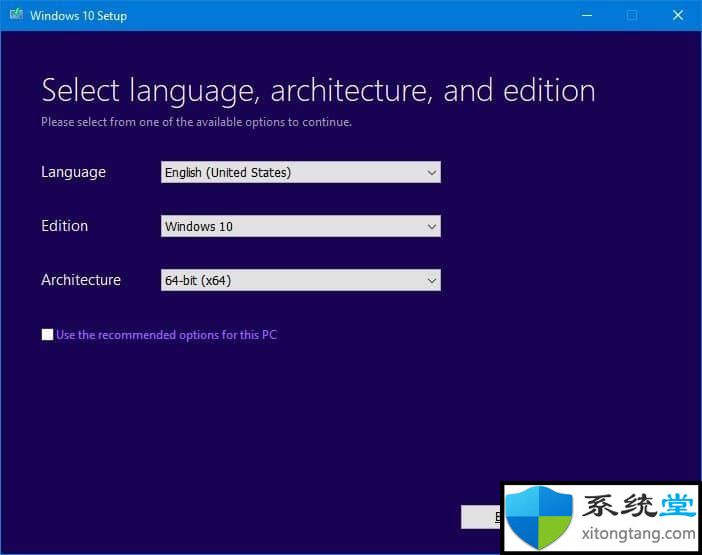702x555 pixels.
Task: Click the Back button at the bottom
Action: pos(481,517)
